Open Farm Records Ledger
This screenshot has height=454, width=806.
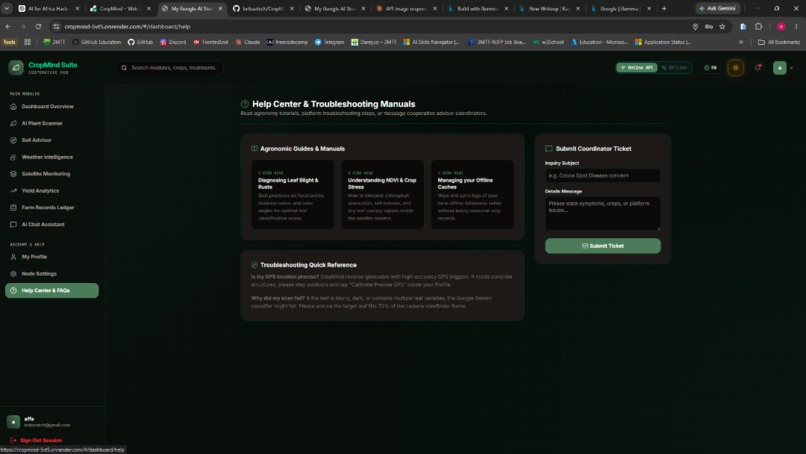[x=47, y=207]
